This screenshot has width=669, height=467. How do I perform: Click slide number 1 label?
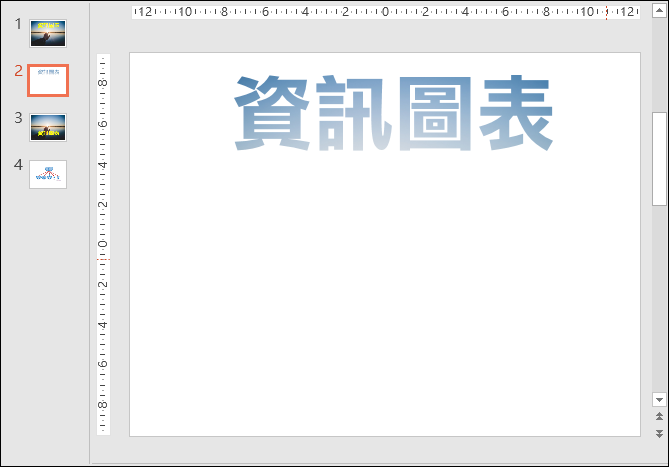(x=18, y=24)
